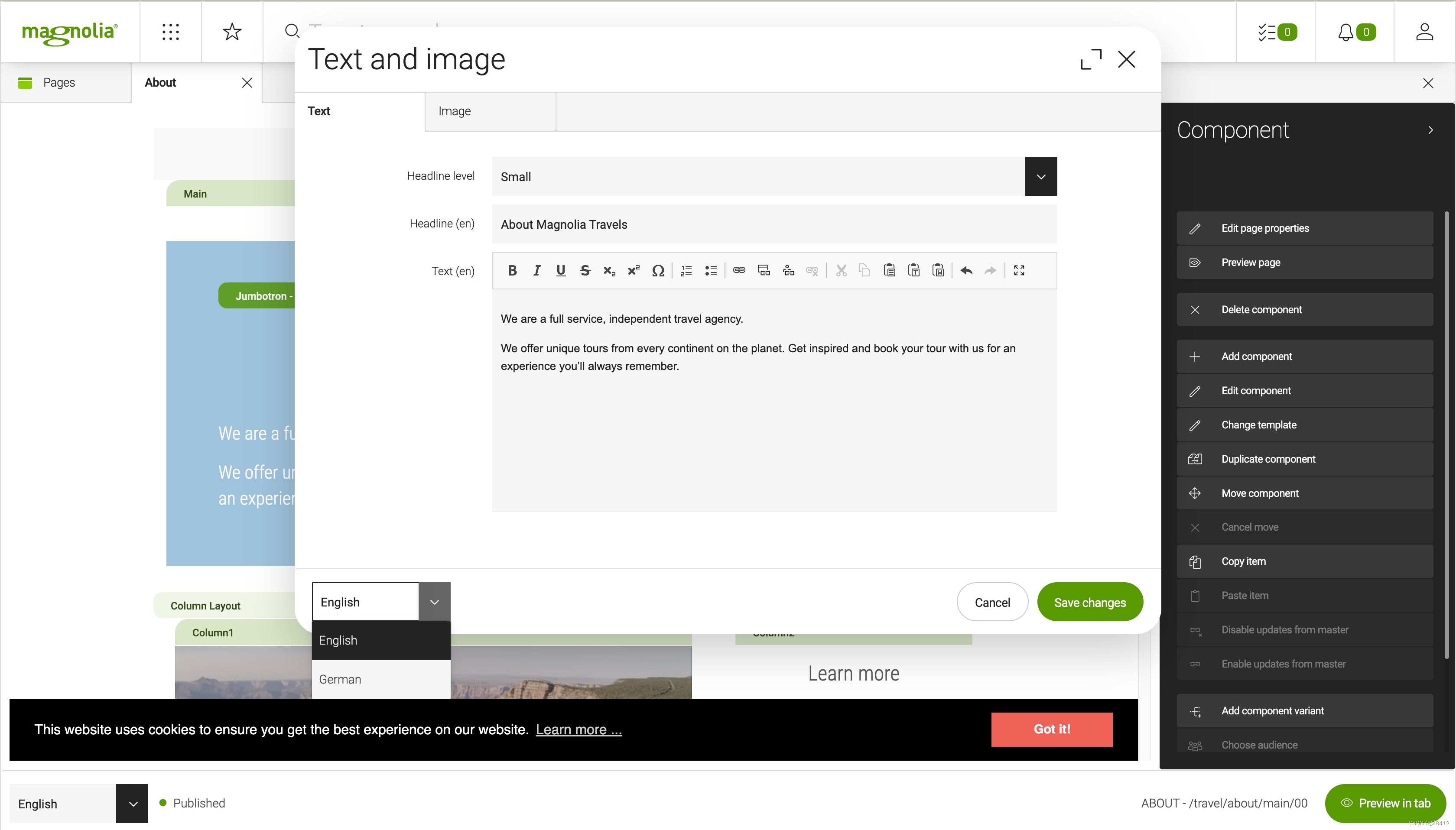Open the page language dropdown in status bar

click(x=132, y=803)
